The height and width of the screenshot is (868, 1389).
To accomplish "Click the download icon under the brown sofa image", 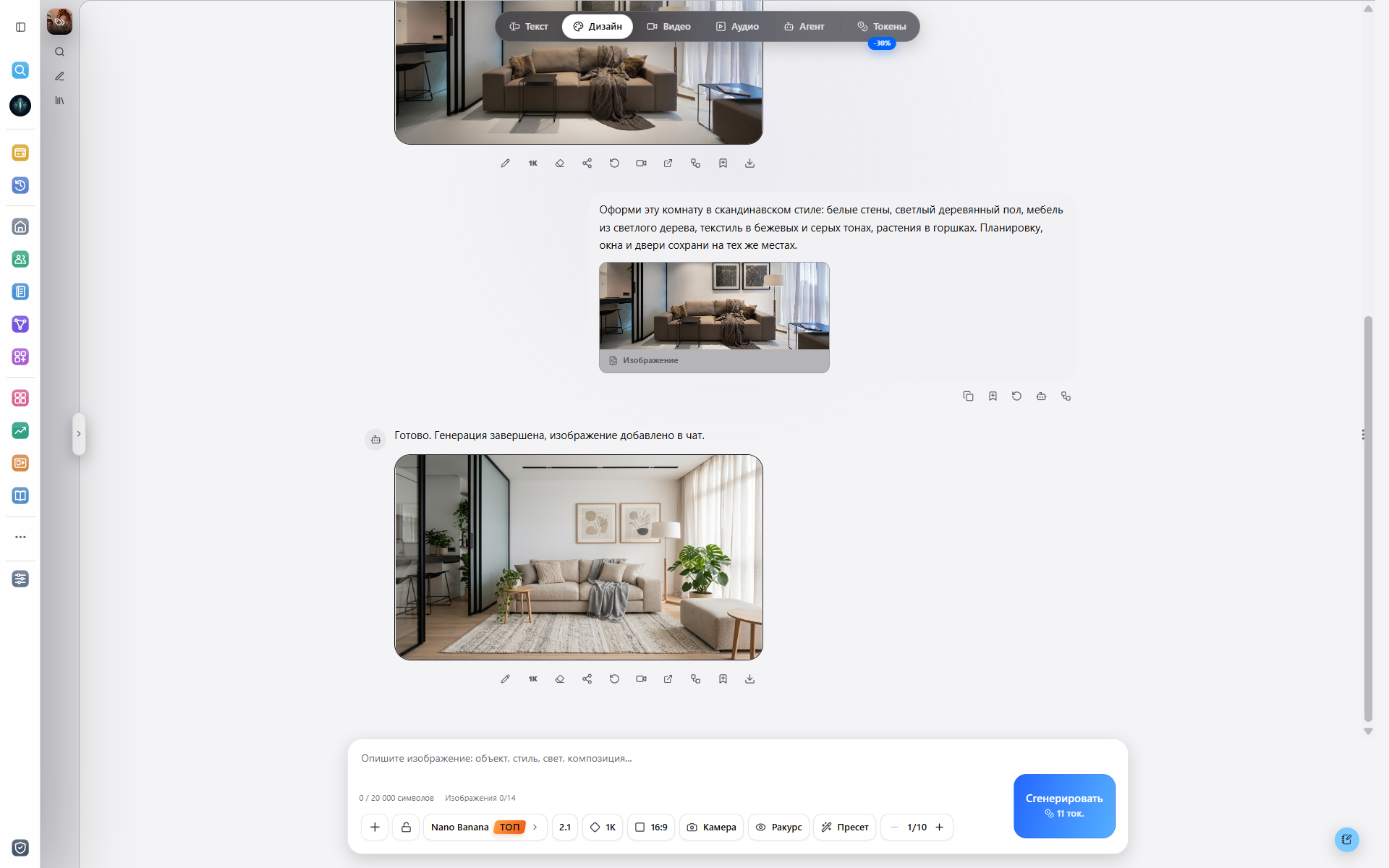I will point(749,163).
